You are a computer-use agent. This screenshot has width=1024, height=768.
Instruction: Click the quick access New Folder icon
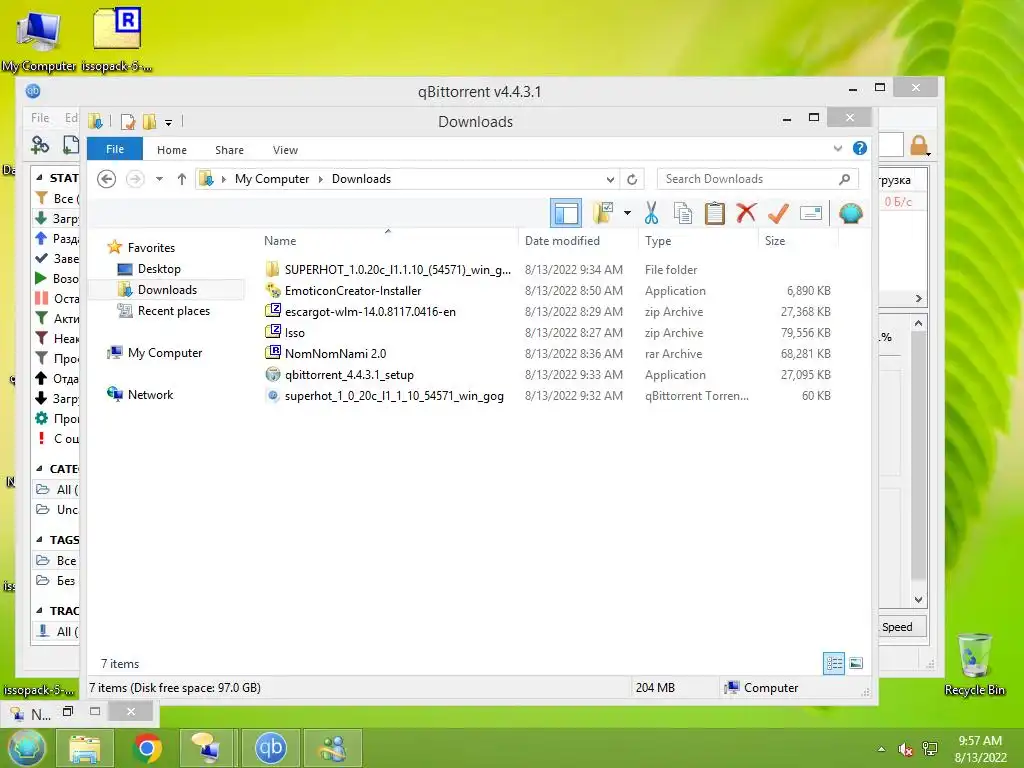pos(150,121)
